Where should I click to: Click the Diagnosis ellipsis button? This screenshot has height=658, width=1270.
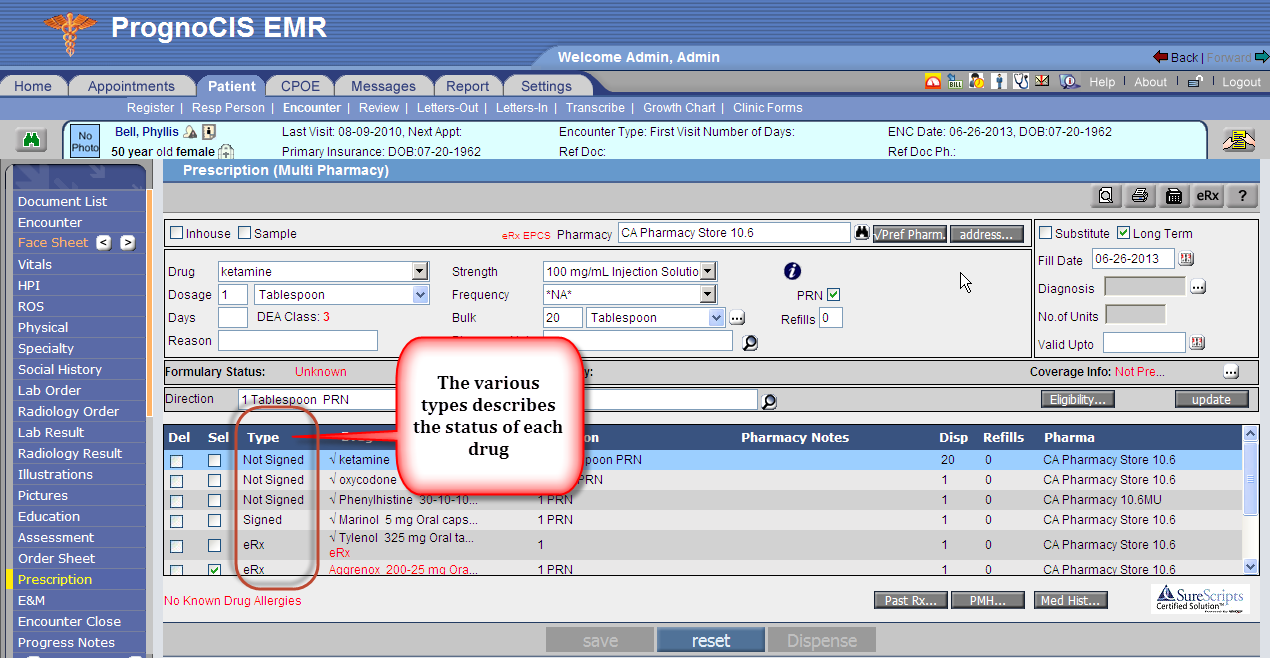[x=1197, y=287]
